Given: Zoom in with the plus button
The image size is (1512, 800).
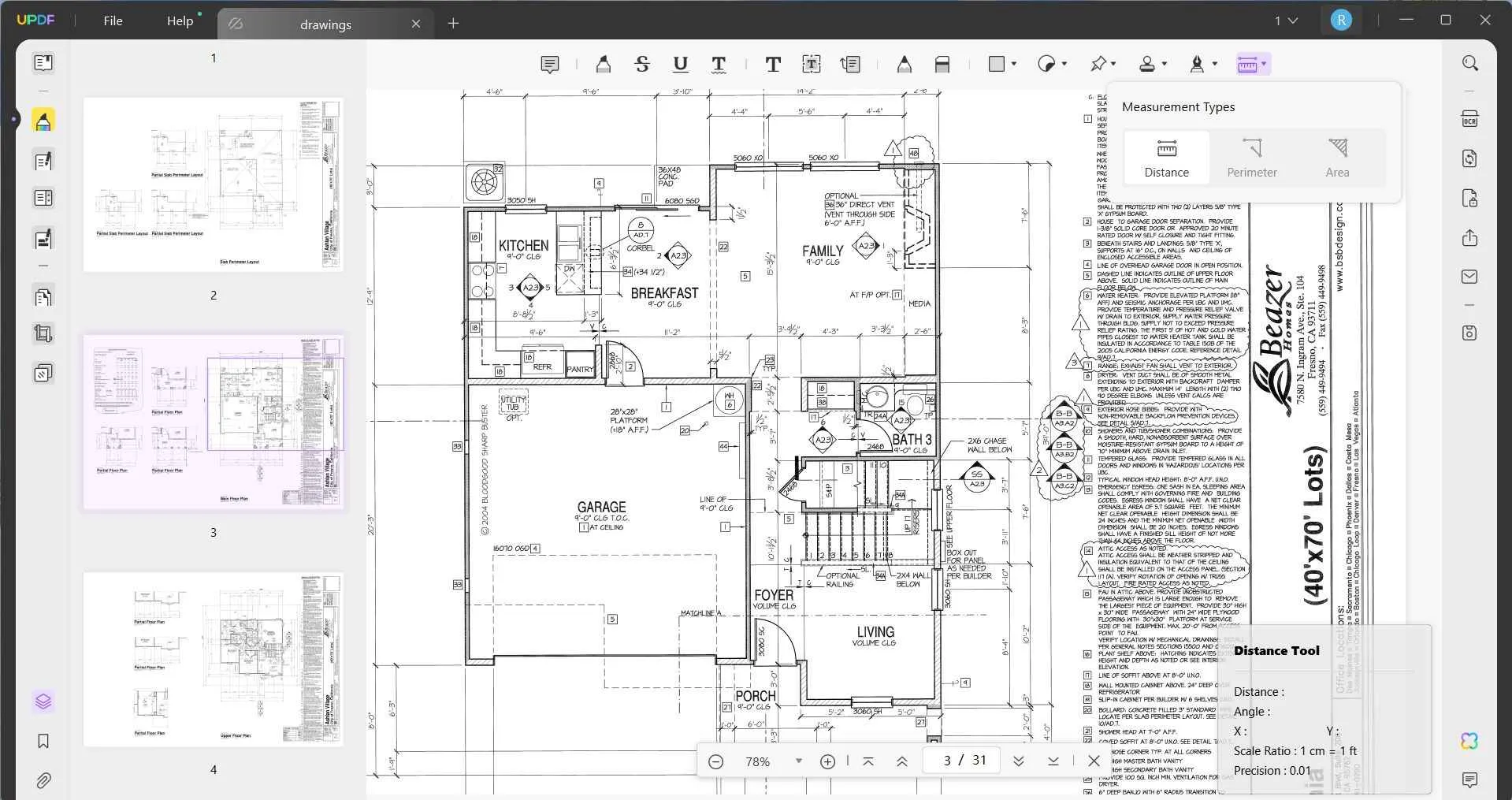Looking at the screenshot, I should pyautogui.click(x=827, y=761).
